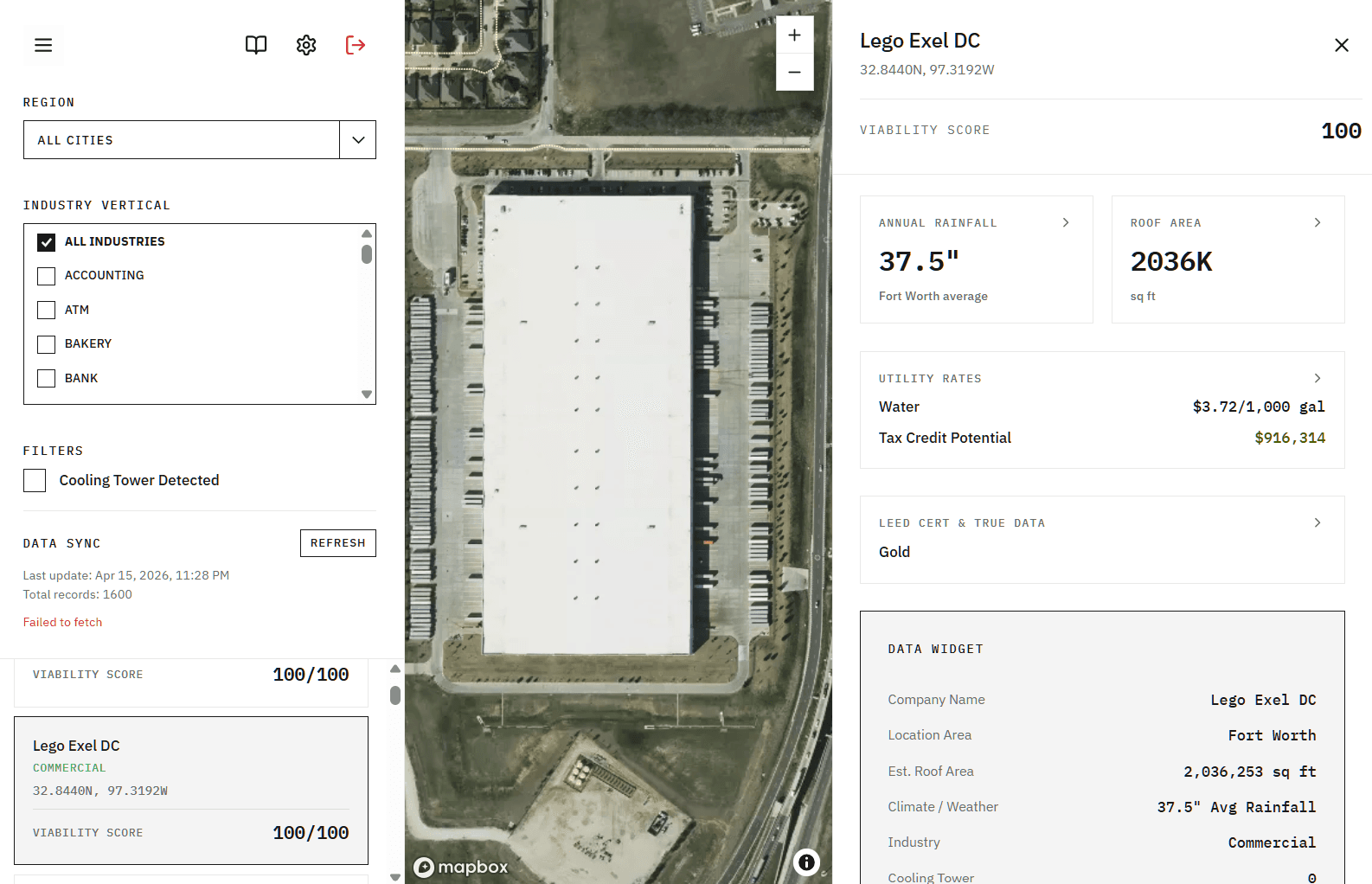1372x884 pixels.
Task: Click the $3.72/1,000 gal water rate
Action: pos(1259,407)
